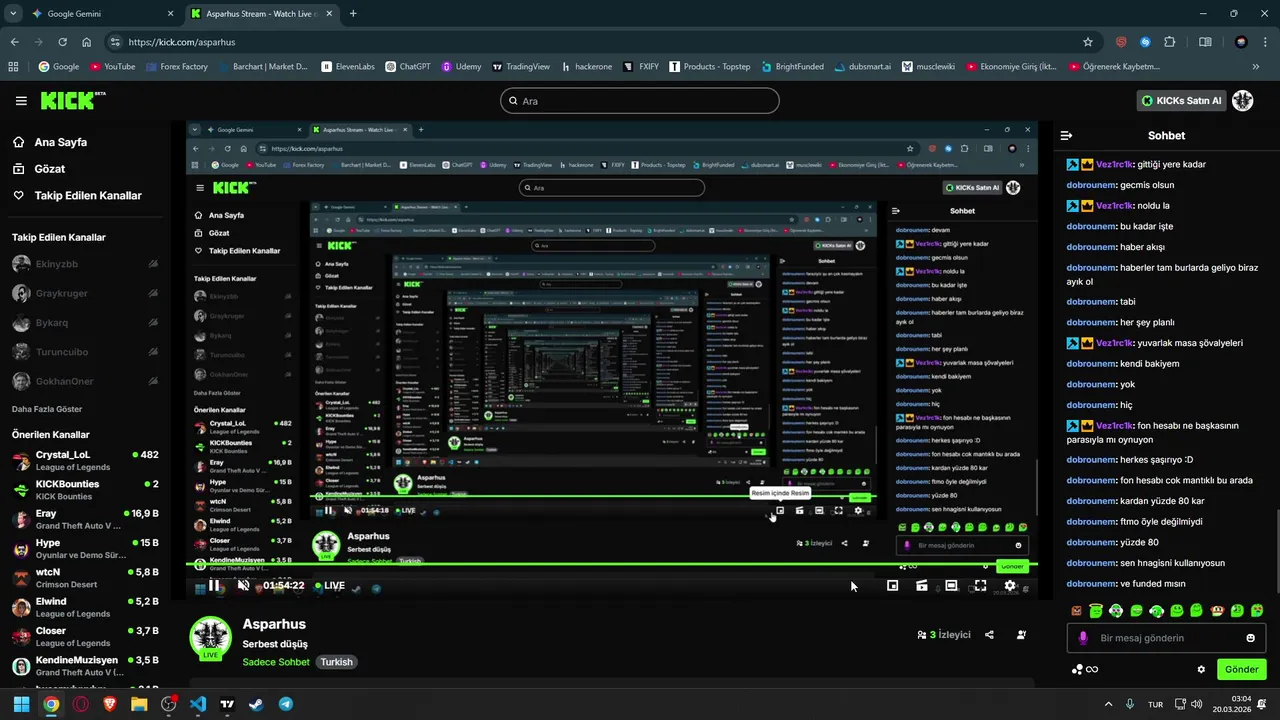1280x720 pixels.
Task: Open Steam from the taskbar
Action: tap(256, 704)
